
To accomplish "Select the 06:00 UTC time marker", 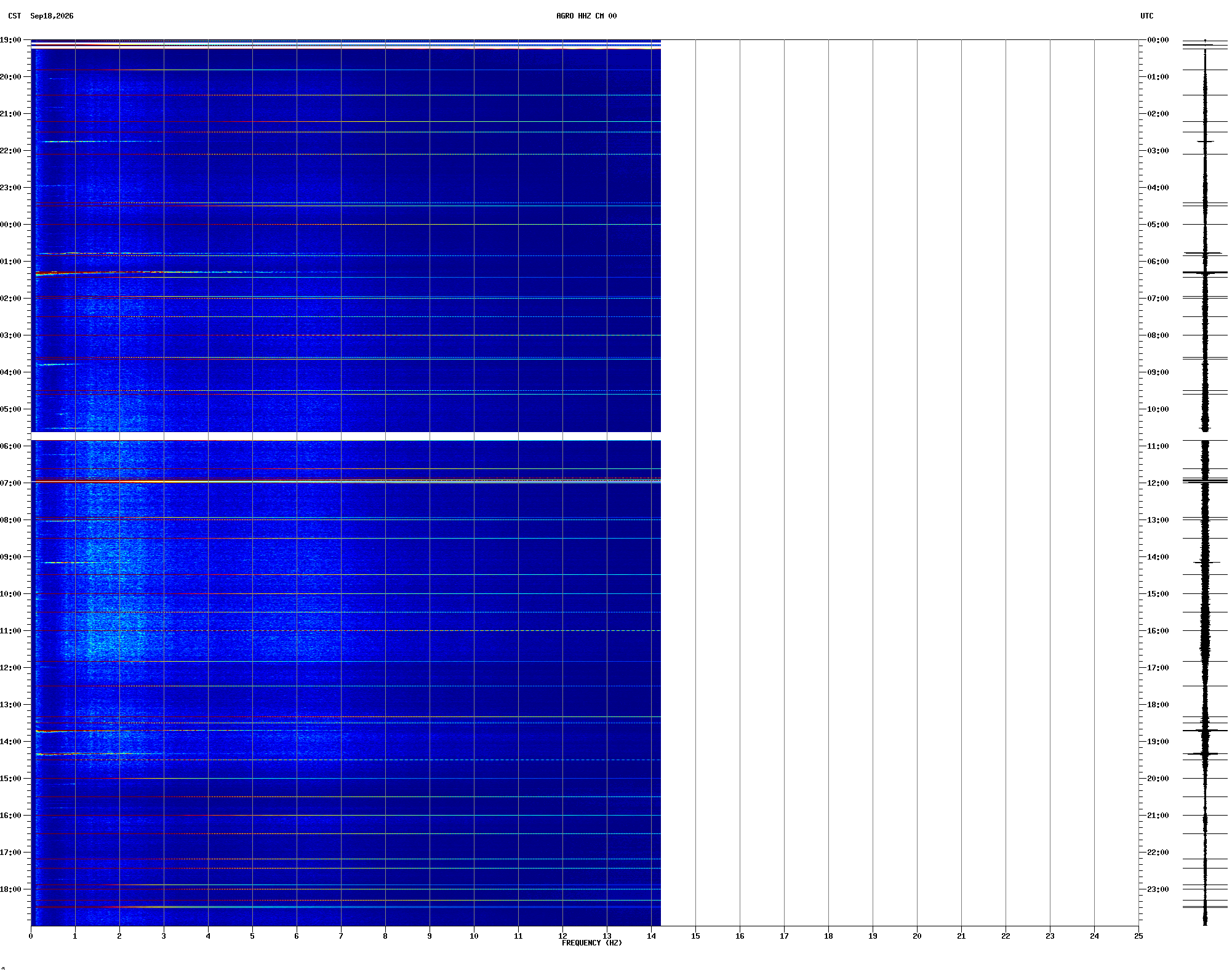I will (1158, 262).
